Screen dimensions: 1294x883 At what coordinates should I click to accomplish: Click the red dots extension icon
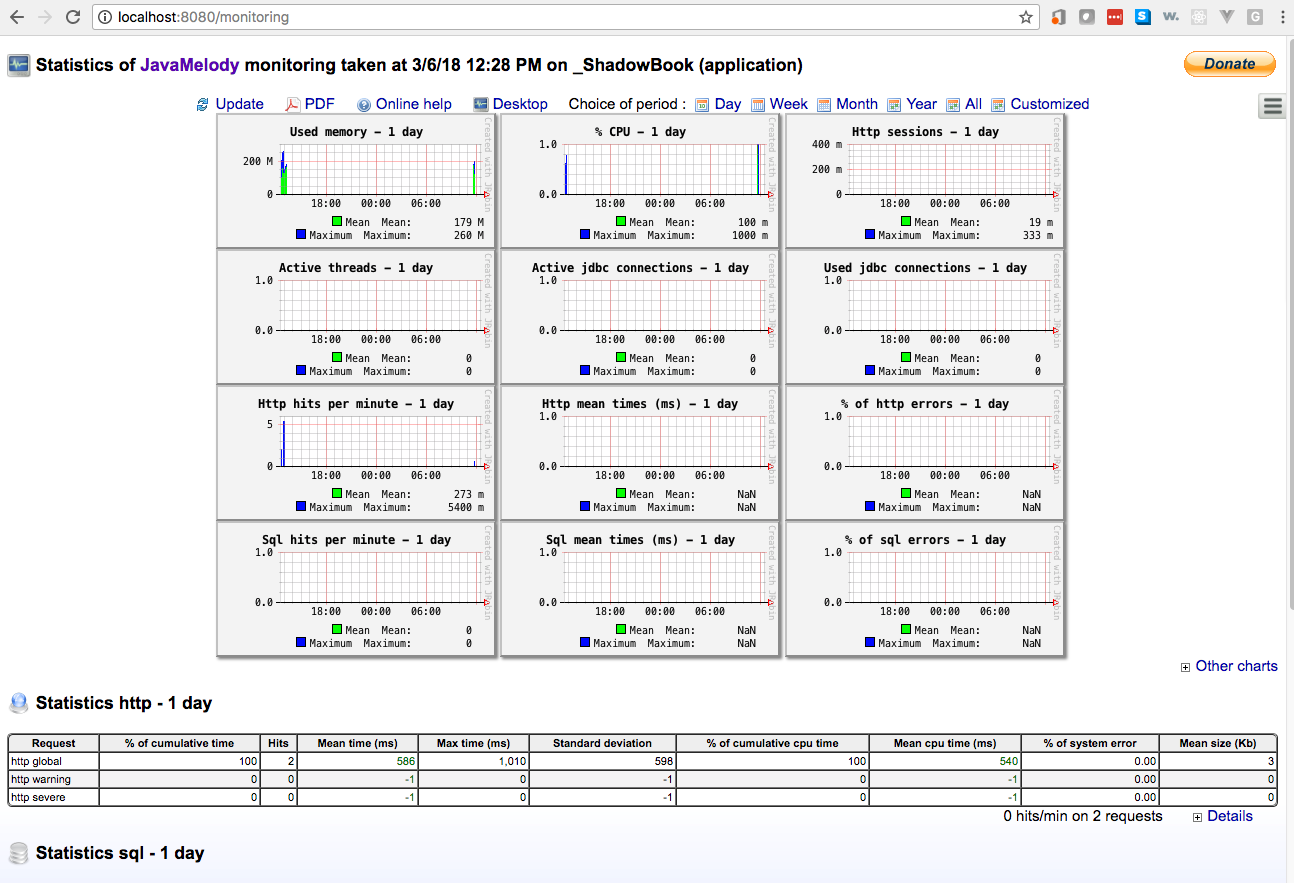1114,17
